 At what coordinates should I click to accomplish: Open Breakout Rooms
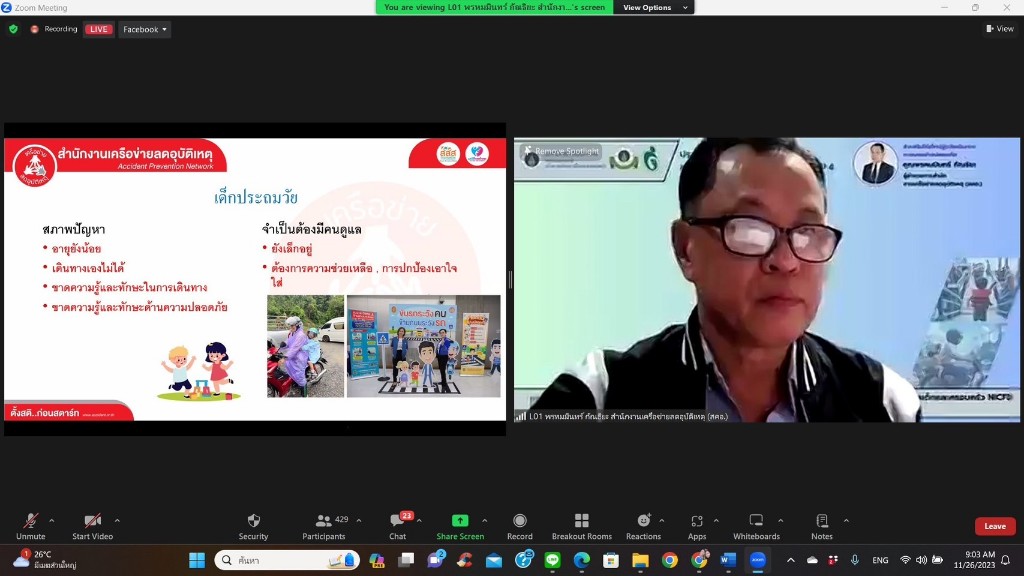click(x=582, y=526)
